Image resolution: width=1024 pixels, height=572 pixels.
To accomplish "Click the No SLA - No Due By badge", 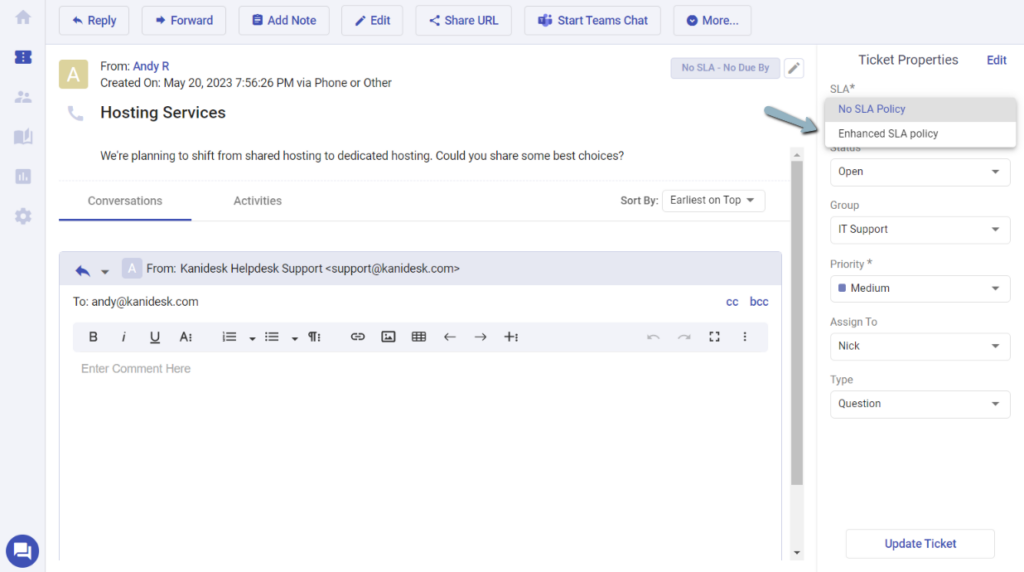I will tap(725, 68).
